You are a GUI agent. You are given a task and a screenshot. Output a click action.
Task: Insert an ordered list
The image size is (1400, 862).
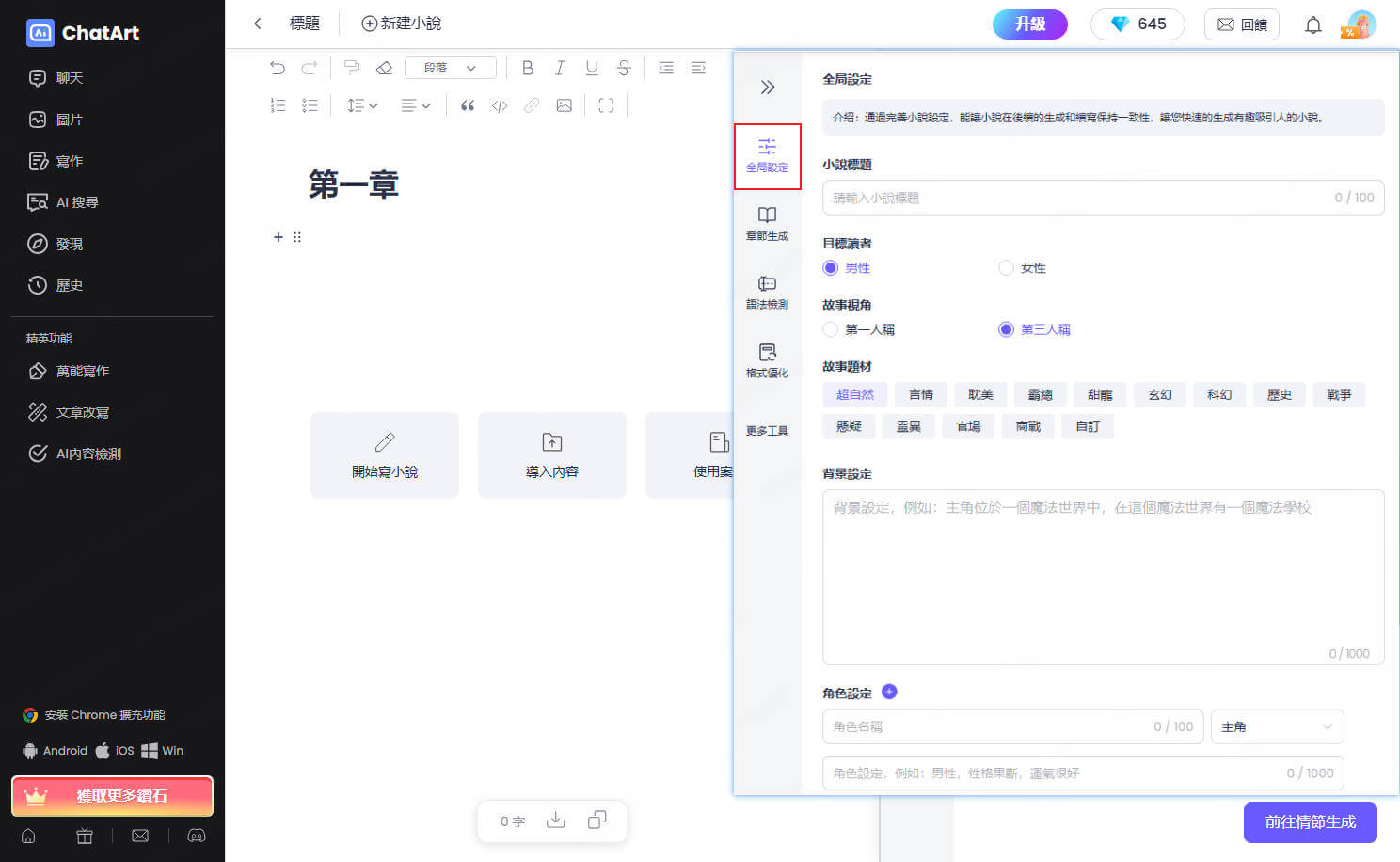pos(278,105)
